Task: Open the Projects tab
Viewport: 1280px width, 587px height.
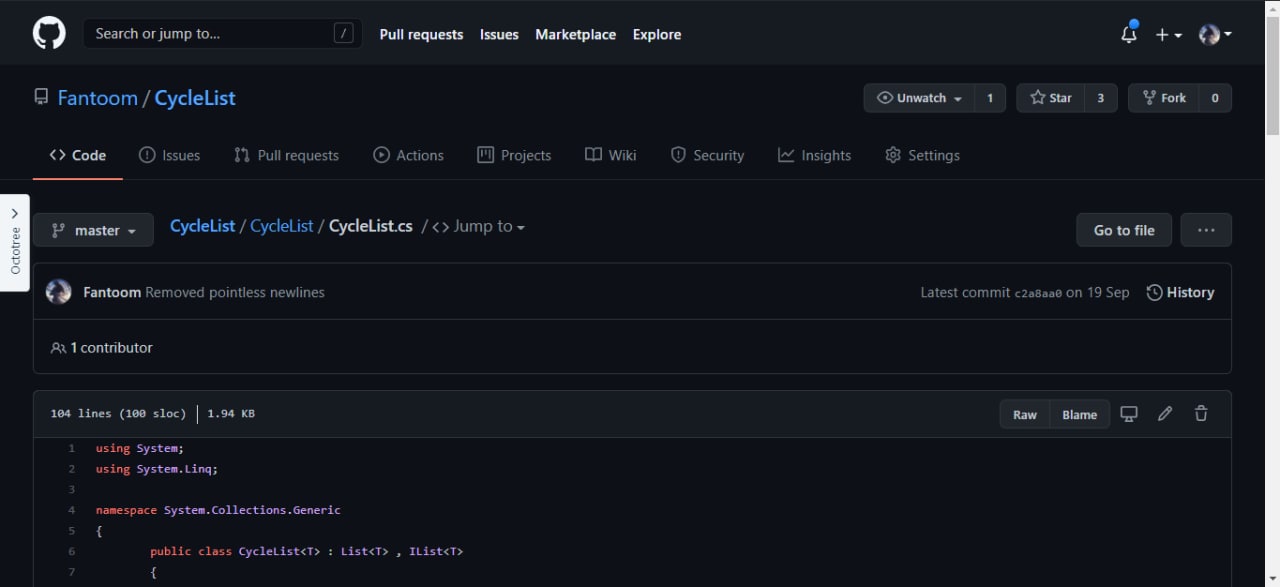Action: click(x=514, y=155)
